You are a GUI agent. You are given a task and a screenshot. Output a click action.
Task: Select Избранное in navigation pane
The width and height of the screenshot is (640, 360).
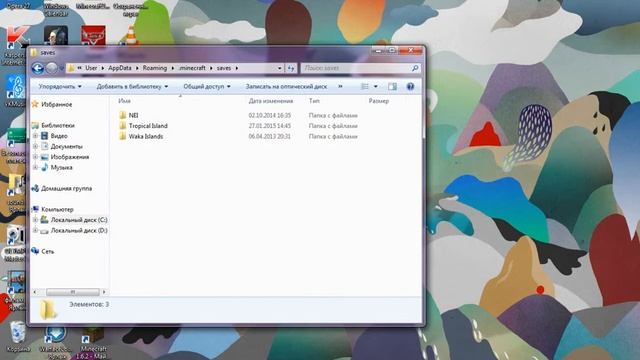[57, 104]
